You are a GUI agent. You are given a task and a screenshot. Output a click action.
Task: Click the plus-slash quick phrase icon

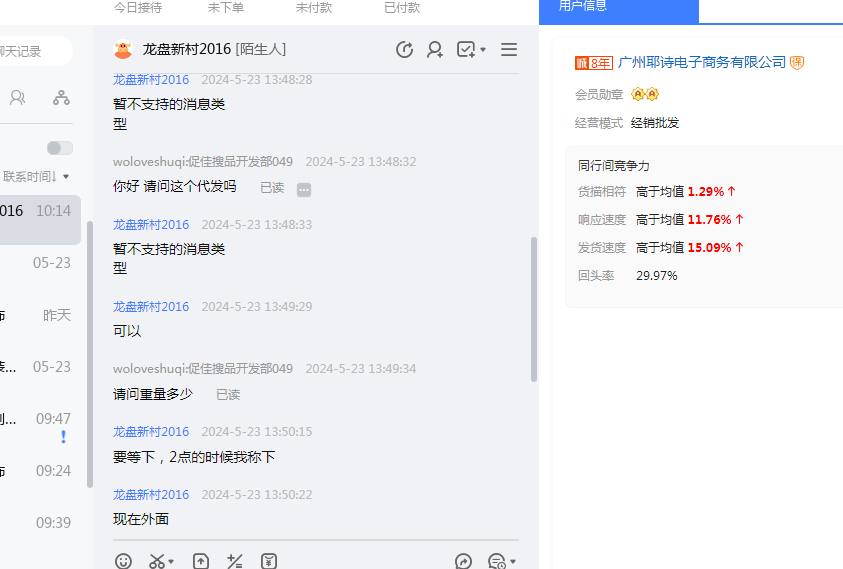[x=235, y=561]
